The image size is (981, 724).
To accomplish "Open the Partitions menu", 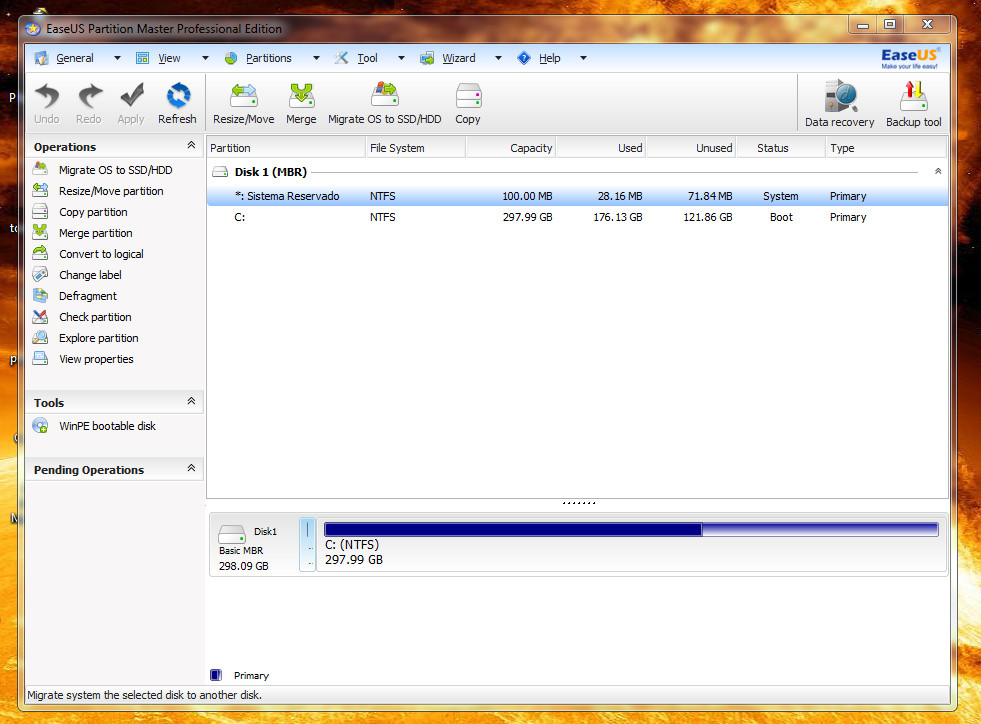I will point(268,58).
